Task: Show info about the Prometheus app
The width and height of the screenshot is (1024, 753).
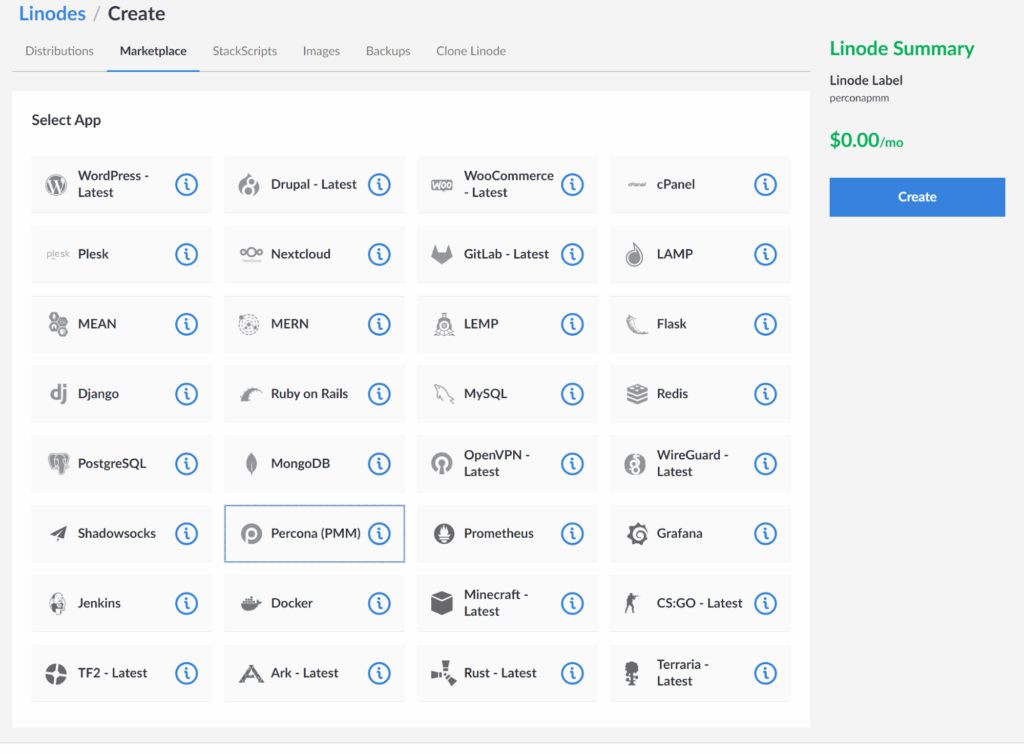Action: coord(572,534)
